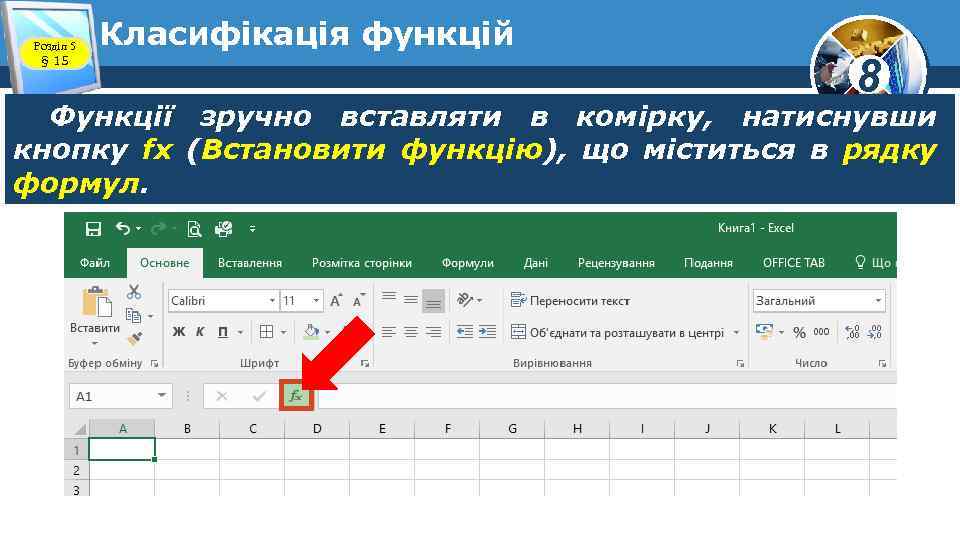This screenshot has height=540, width=960.
Task: Open the Calibri font name dropdown
Action: tap(272, 301)
